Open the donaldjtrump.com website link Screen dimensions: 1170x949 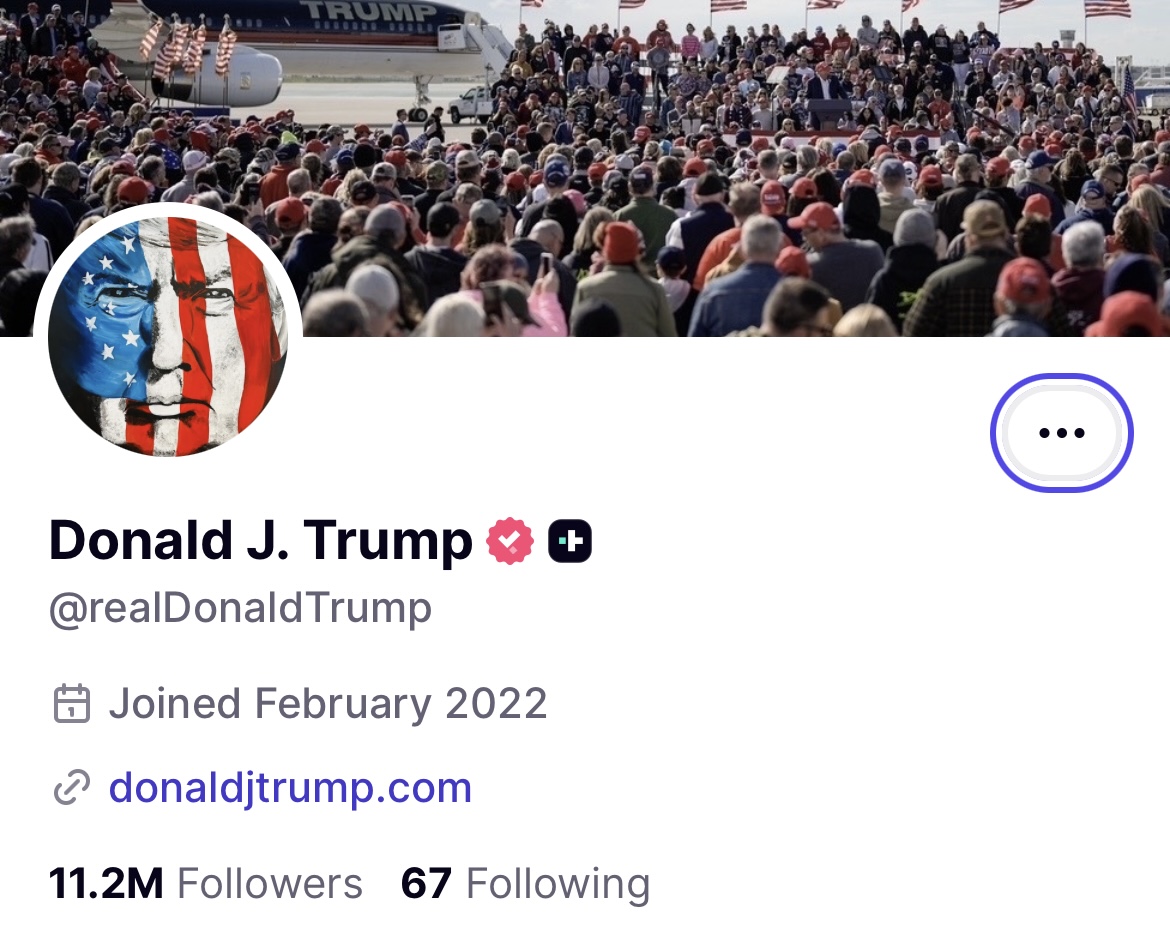click(x=290, y=788)
